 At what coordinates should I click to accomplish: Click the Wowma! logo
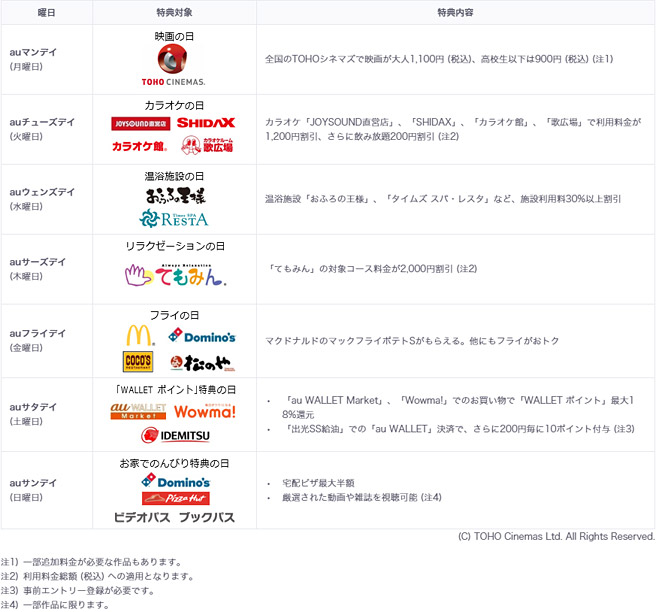coord(205,411)
